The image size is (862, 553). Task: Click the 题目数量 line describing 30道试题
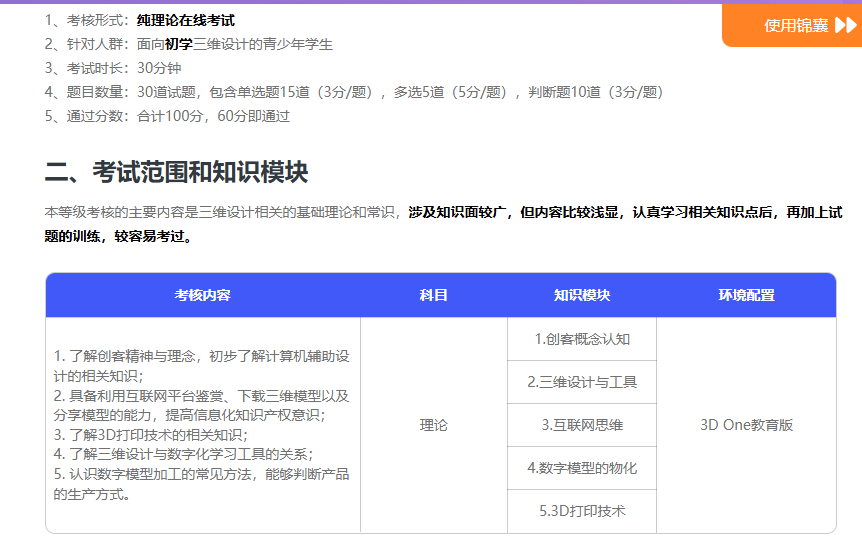[x=354, y=92]
